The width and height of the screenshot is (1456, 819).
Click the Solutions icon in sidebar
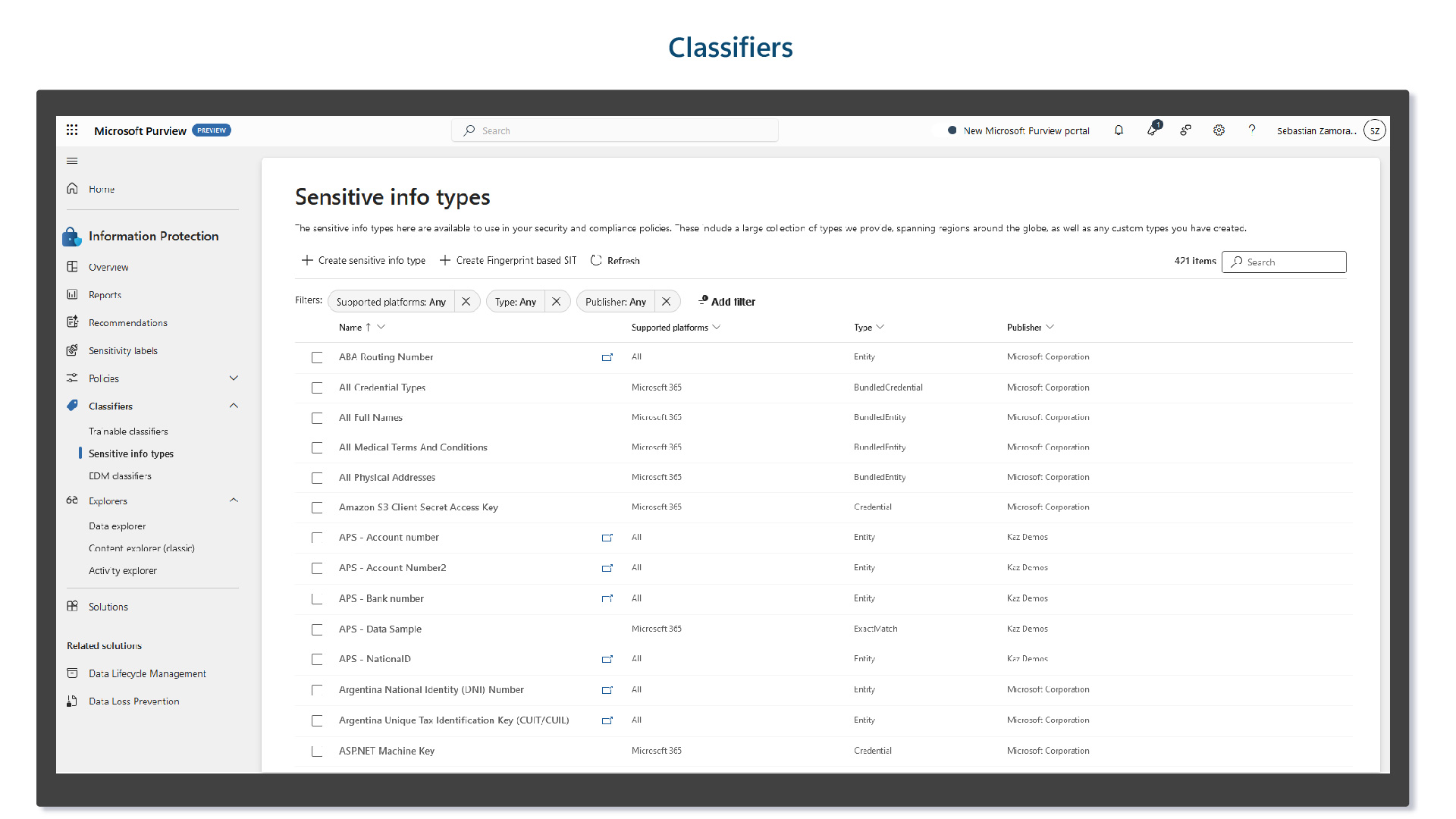coord(73,606)
